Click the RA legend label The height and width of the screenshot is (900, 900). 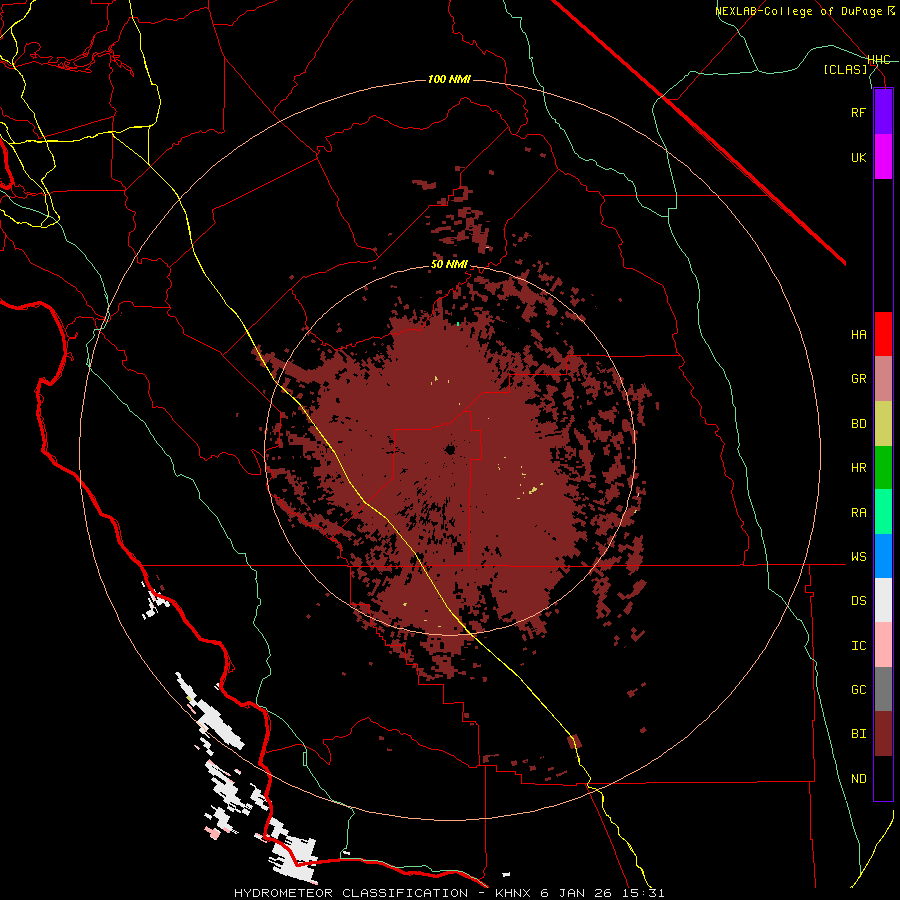tap(858, 513)
